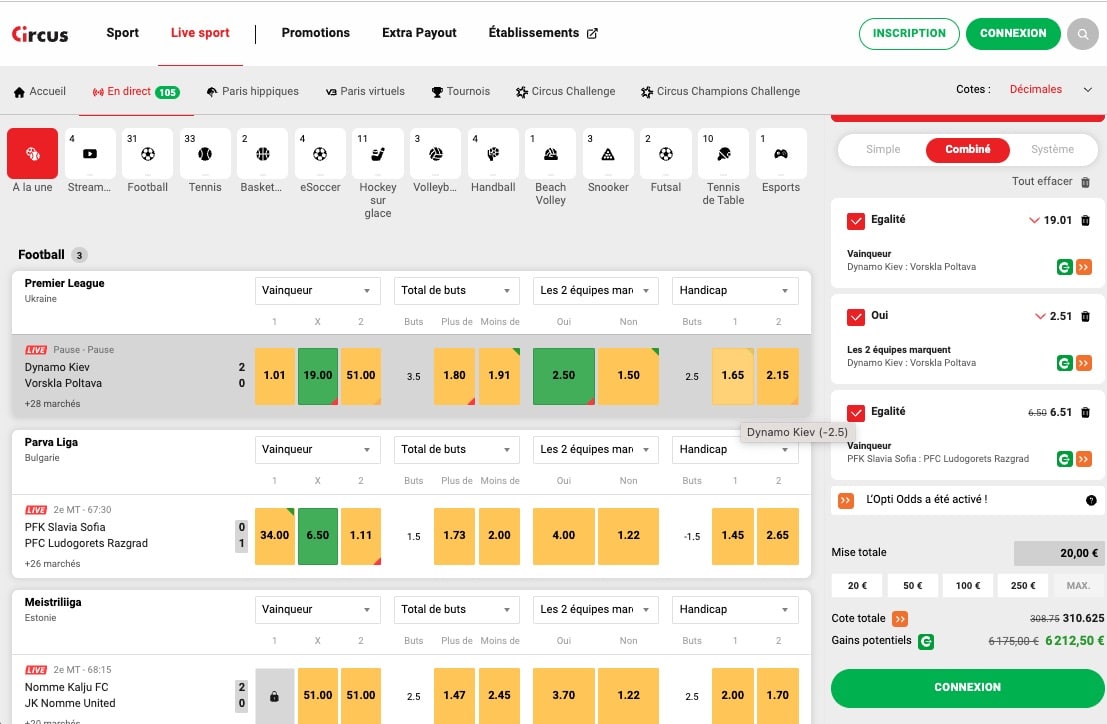Uncheck the Dynamo Kiev Egalité selection checkbox

pyautogui.click(x=856, y=221)
